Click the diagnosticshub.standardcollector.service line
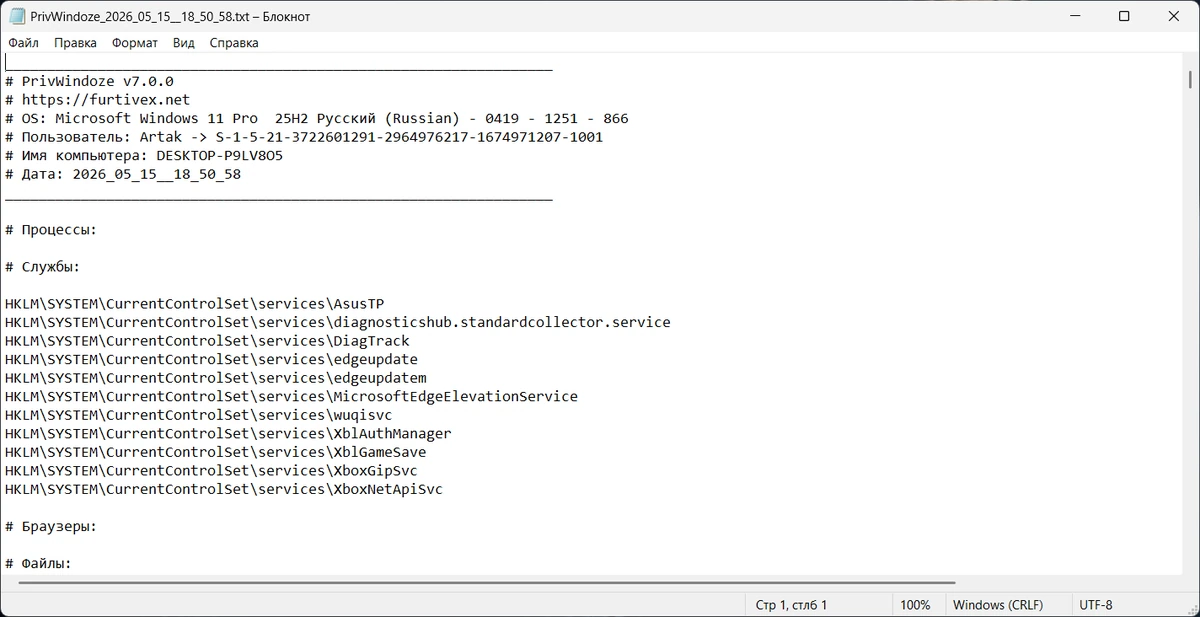Image resolution: width=1200 pixels, height=617 pixels. [337, 322]
